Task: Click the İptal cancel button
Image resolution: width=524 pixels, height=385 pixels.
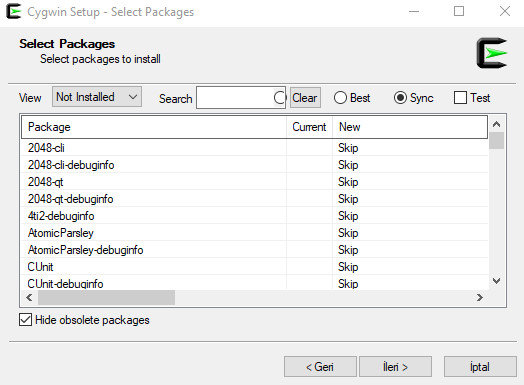Action: point(480,367)
